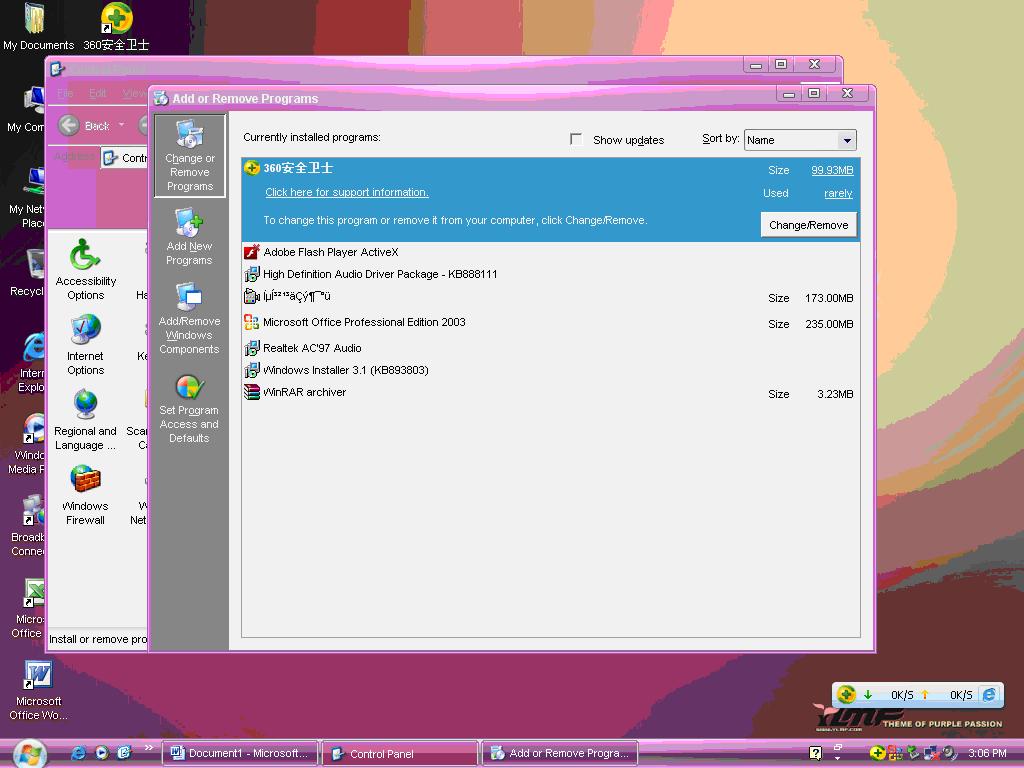1024x768 pixels.
Task: Click Microsoft Office Professional 2003 icon
Action: [x=251, y=322]
